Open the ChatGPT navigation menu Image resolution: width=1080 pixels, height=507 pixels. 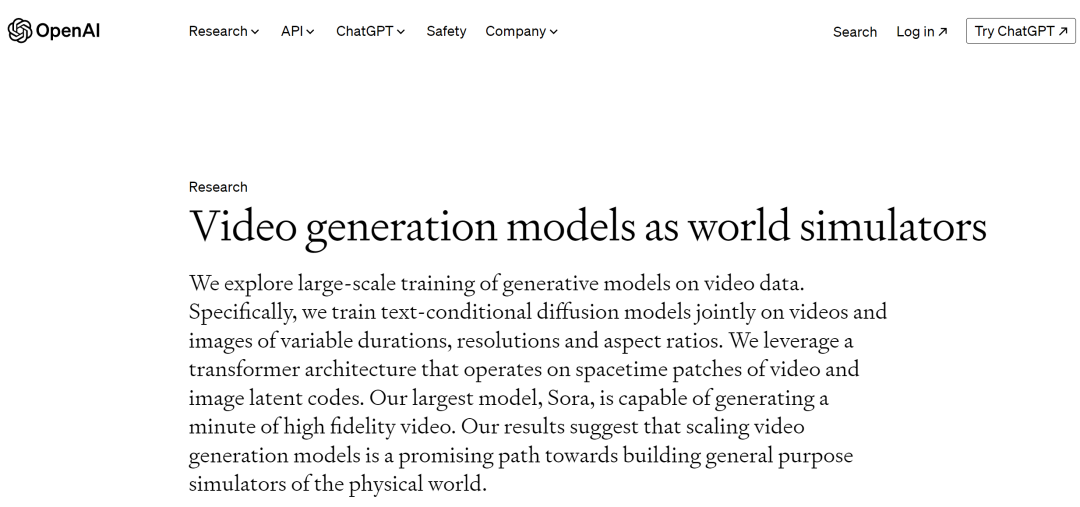click(x=371, y=31)
